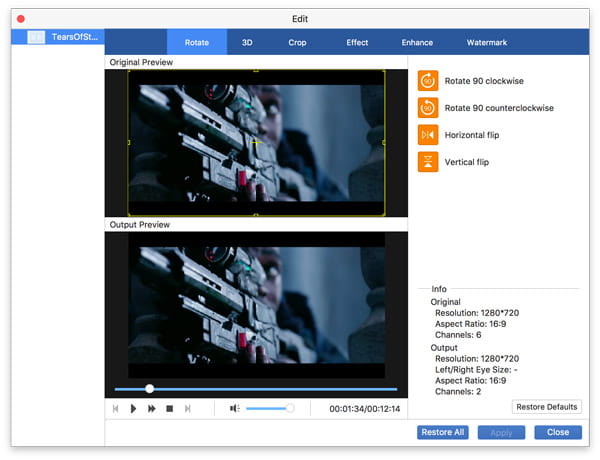The height and width of the screenshot is (460, 600).
Task: Click the Restore All button
Action: (443, 432)
